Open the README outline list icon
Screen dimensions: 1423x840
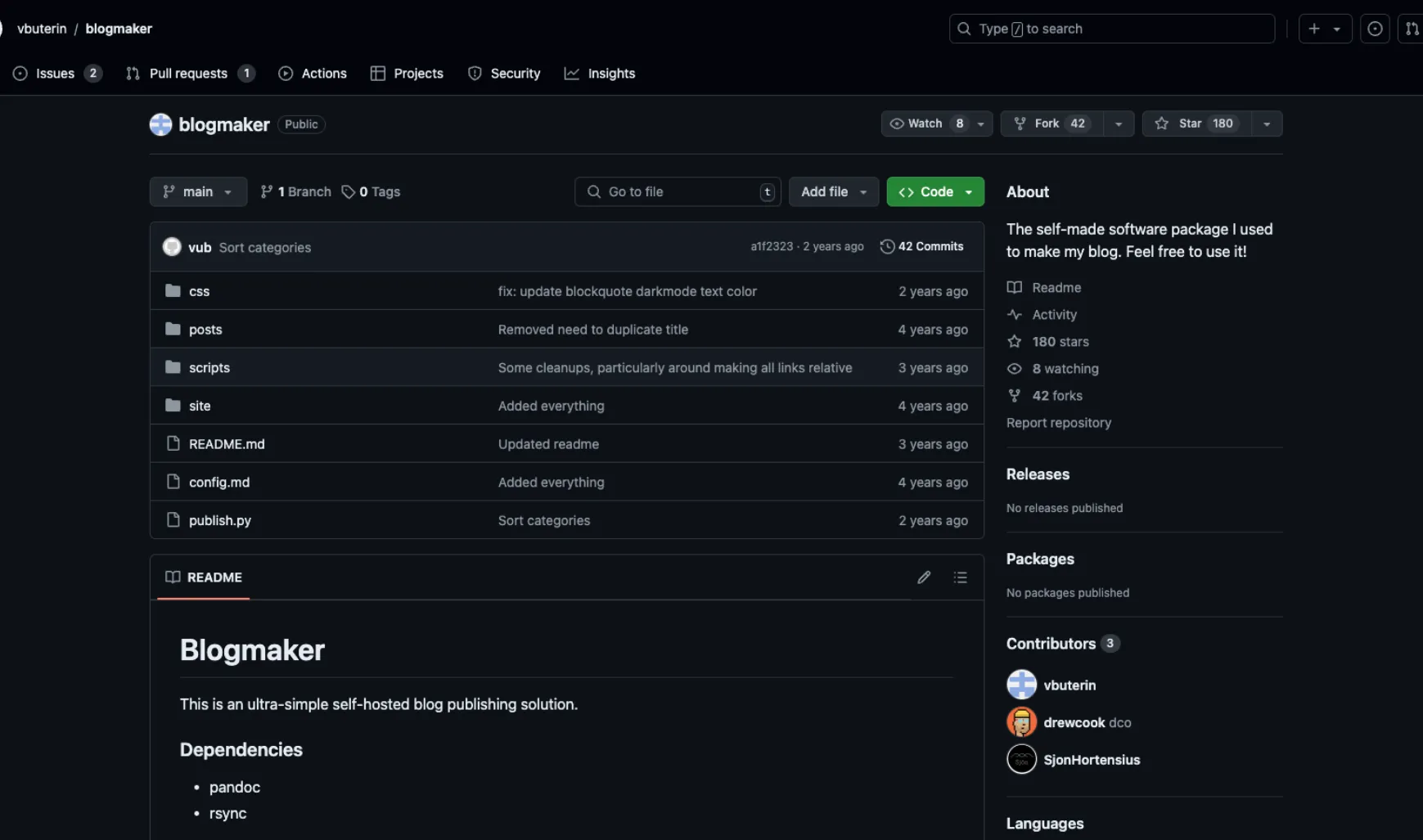click(960, 577)
